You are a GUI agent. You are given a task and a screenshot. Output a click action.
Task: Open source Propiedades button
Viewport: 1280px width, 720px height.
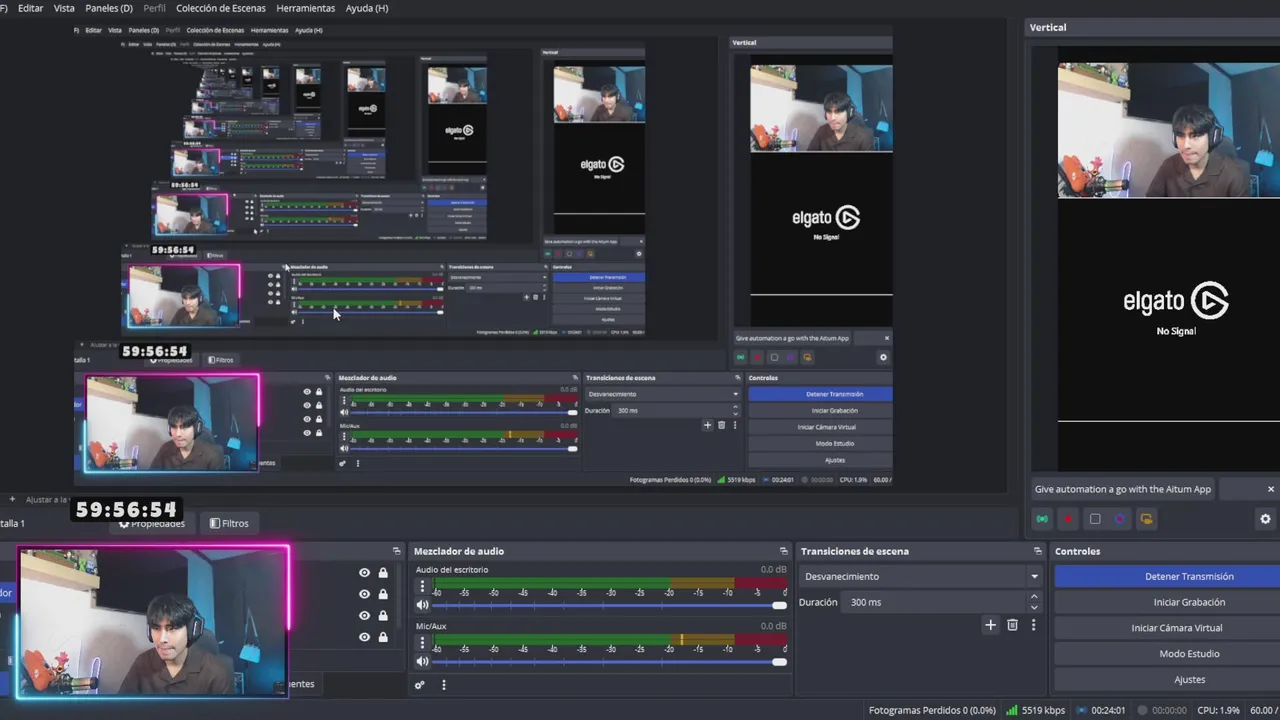click(x=150, y=523)
